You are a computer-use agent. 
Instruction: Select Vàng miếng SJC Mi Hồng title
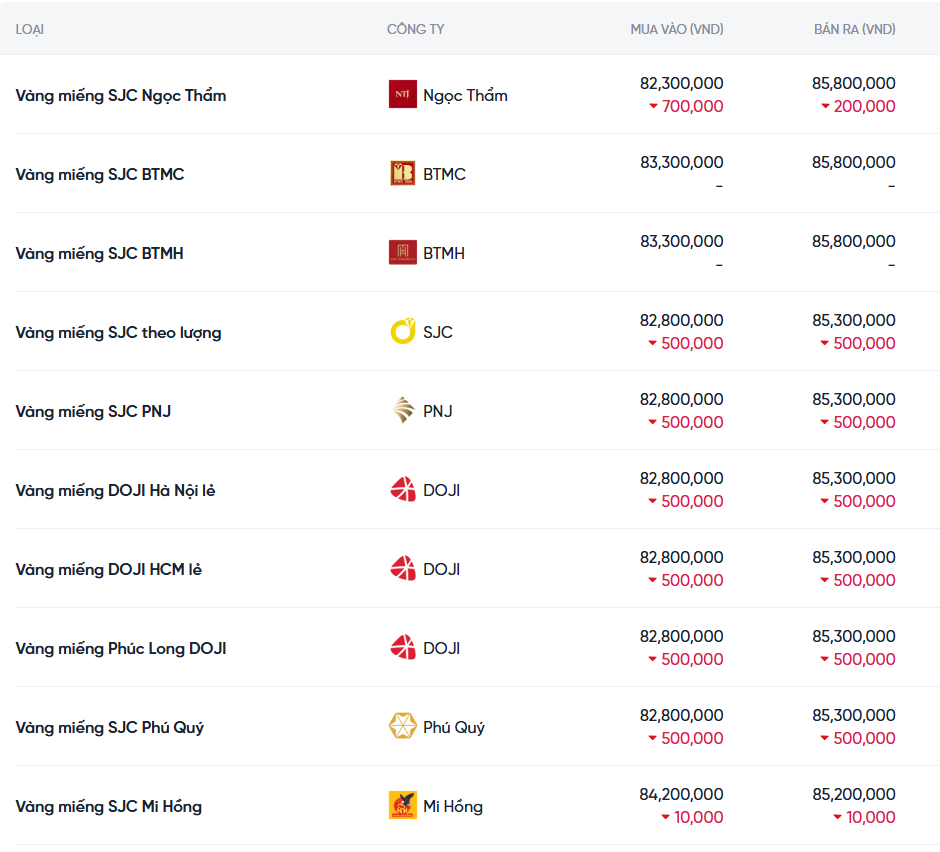[109, 806]
